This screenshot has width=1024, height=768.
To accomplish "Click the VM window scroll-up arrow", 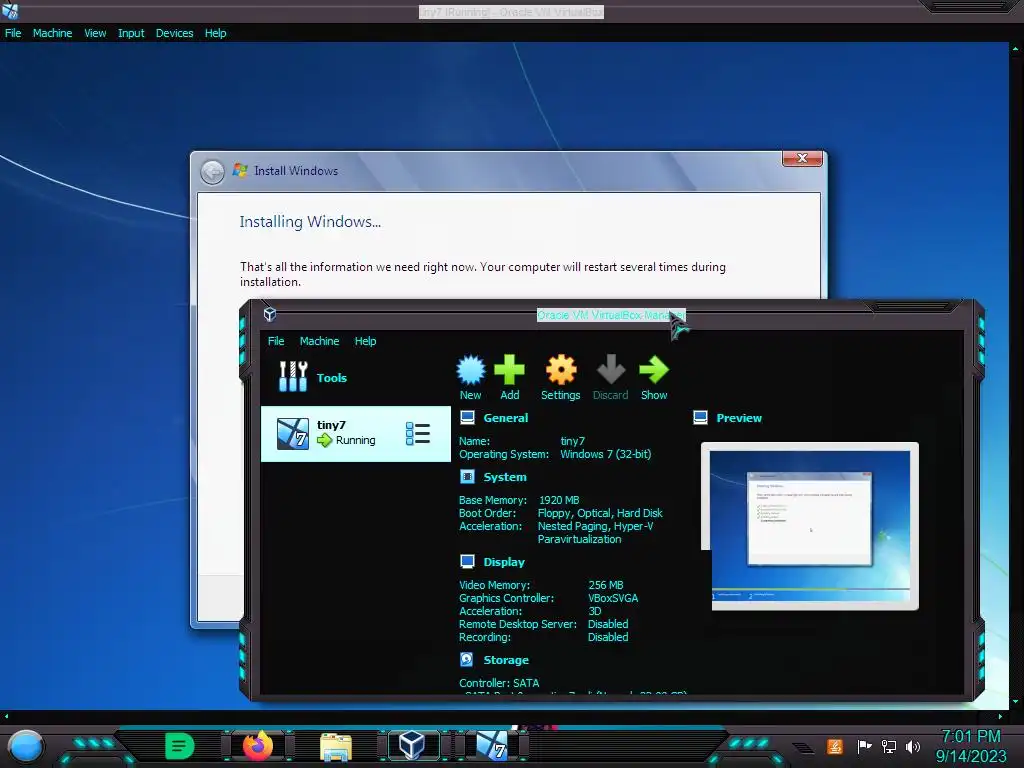I will pos(1015,48).
